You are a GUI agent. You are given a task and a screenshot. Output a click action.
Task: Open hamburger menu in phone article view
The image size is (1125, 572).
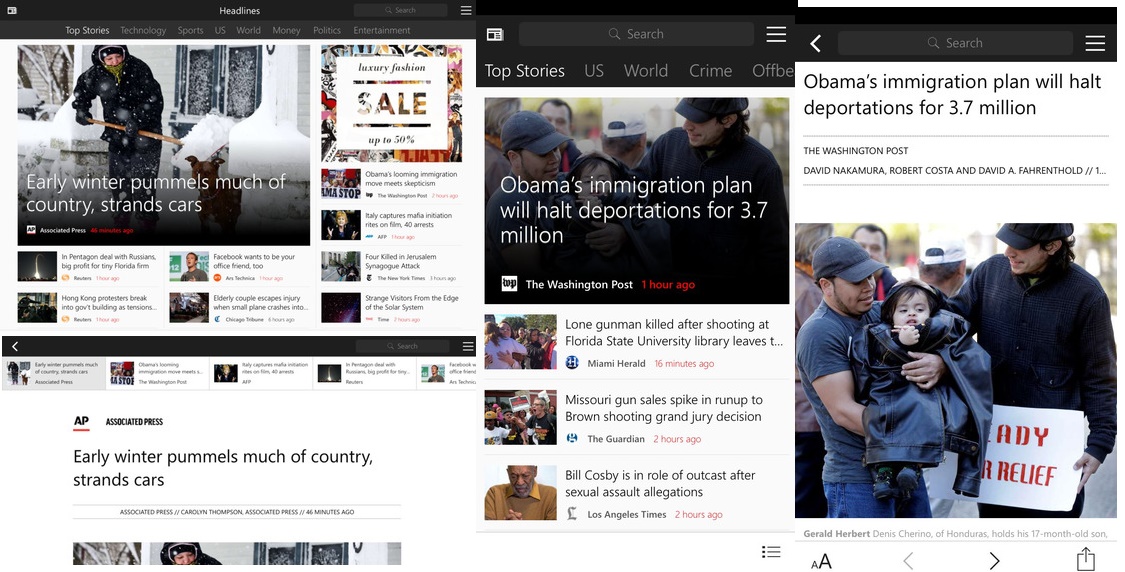click(1095, 43)
